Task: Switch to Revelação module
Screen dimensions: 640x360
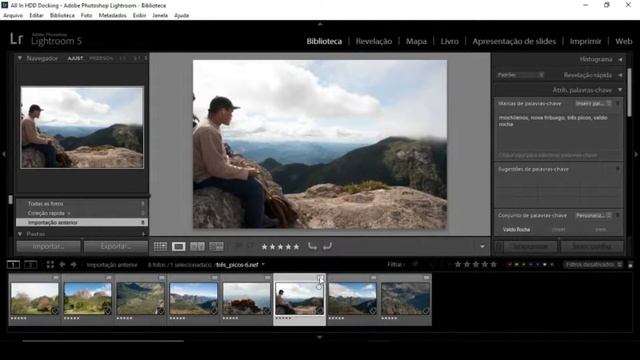Action: (x=373, y=41)
